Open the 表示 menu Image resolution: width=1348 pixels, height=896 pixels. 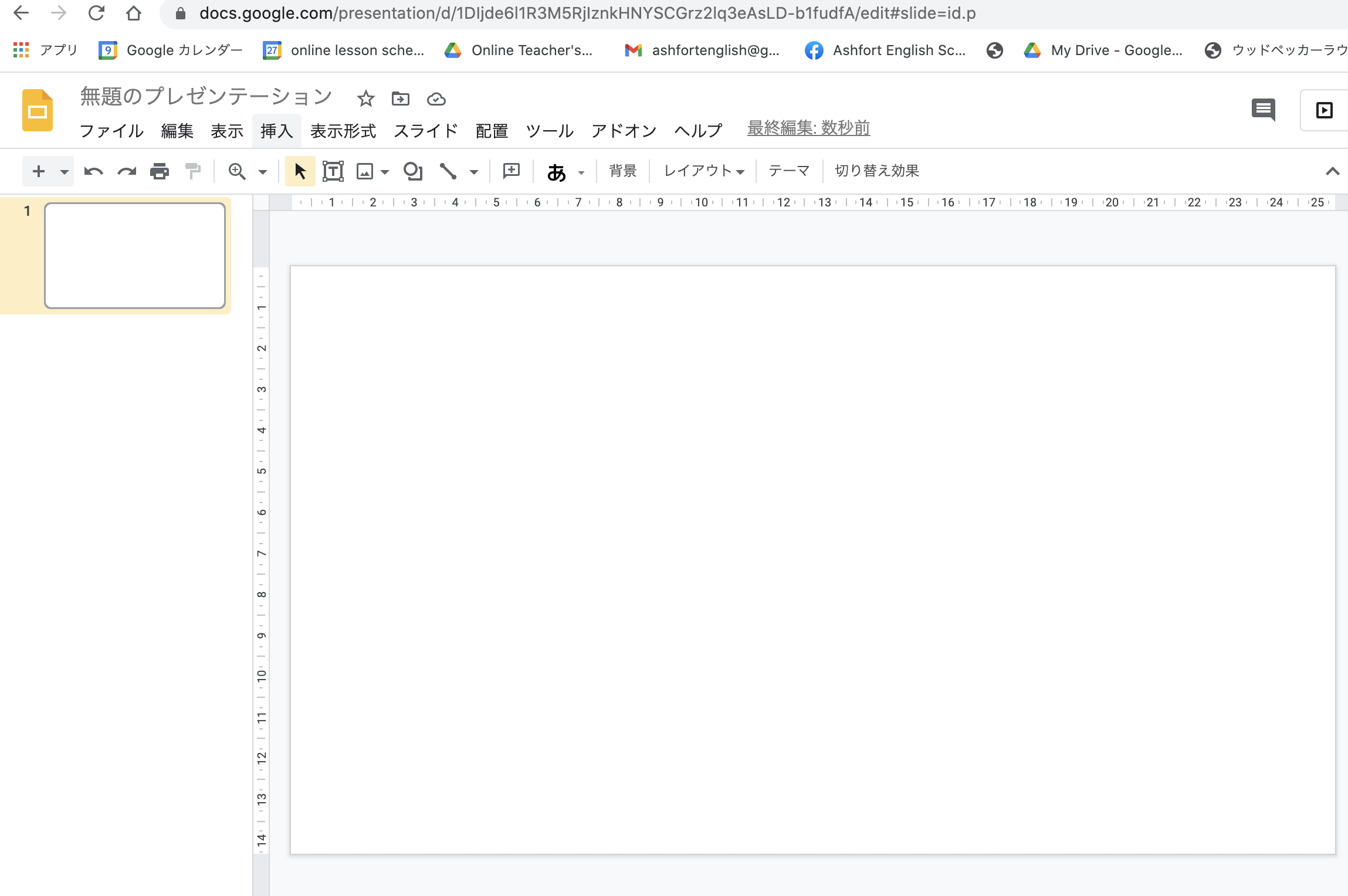coord(227,131)
